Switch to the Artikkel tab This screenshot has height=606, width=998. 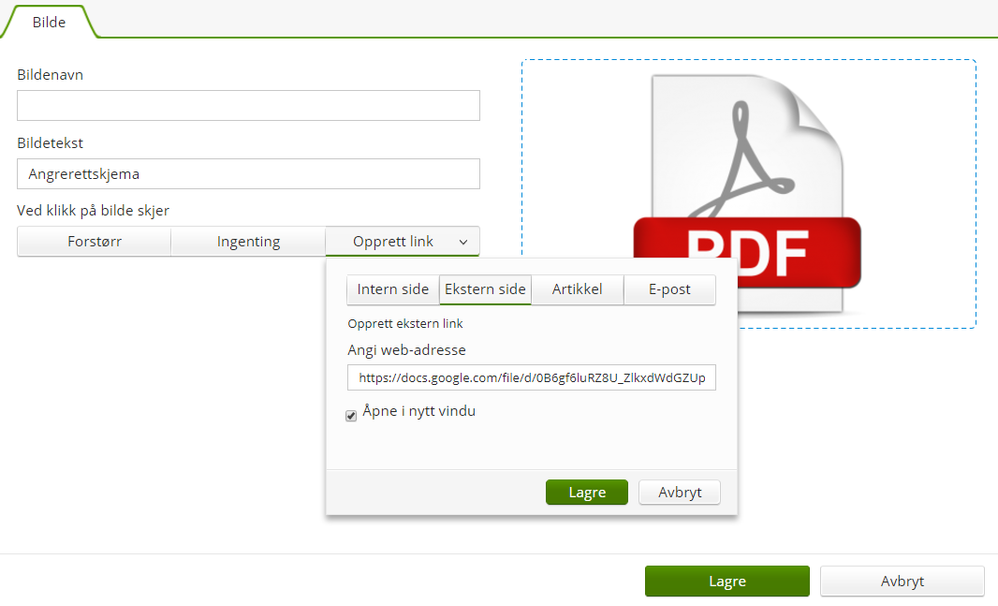[577, 290]
